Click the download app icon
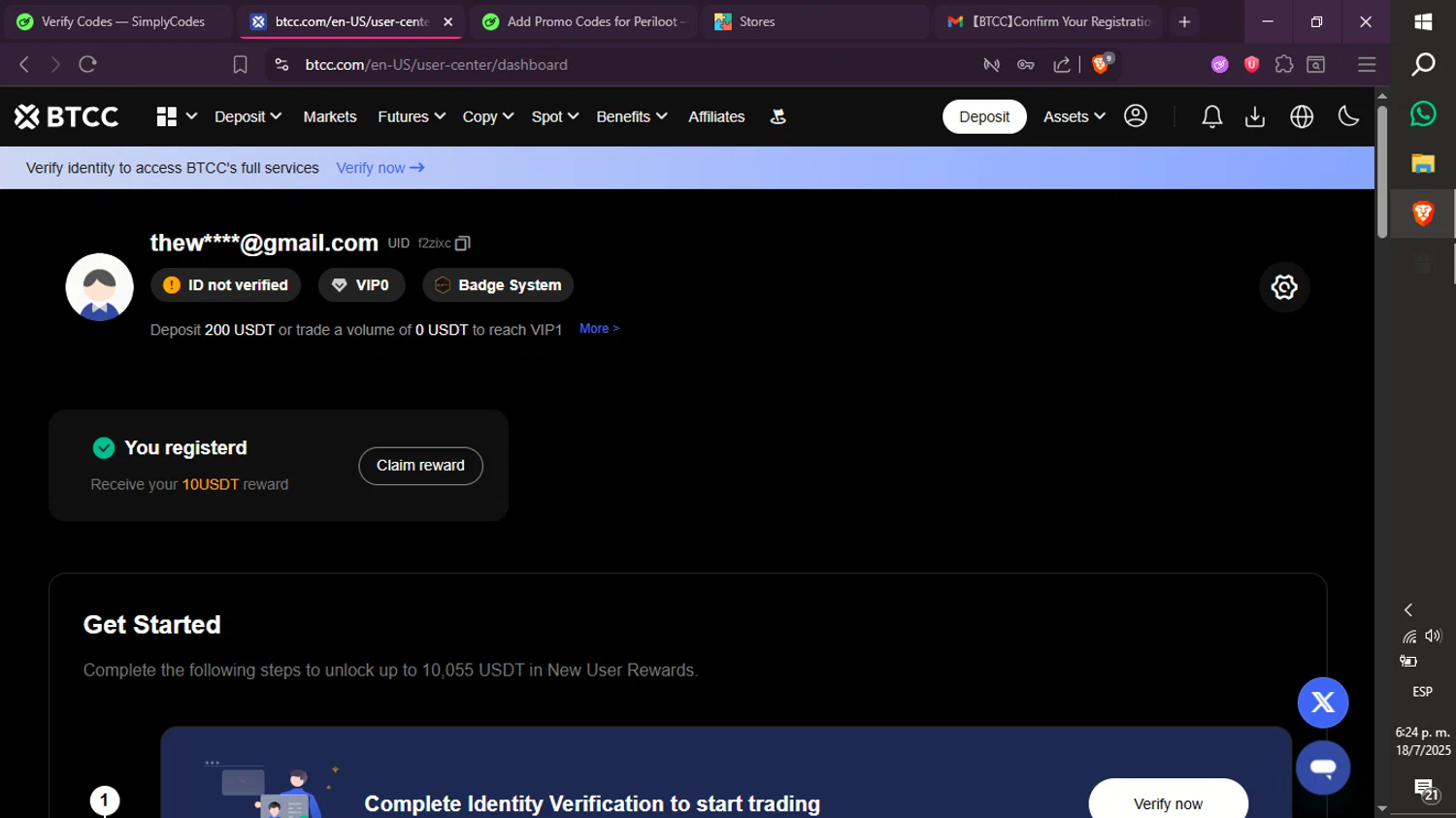 coord(1255,116)
